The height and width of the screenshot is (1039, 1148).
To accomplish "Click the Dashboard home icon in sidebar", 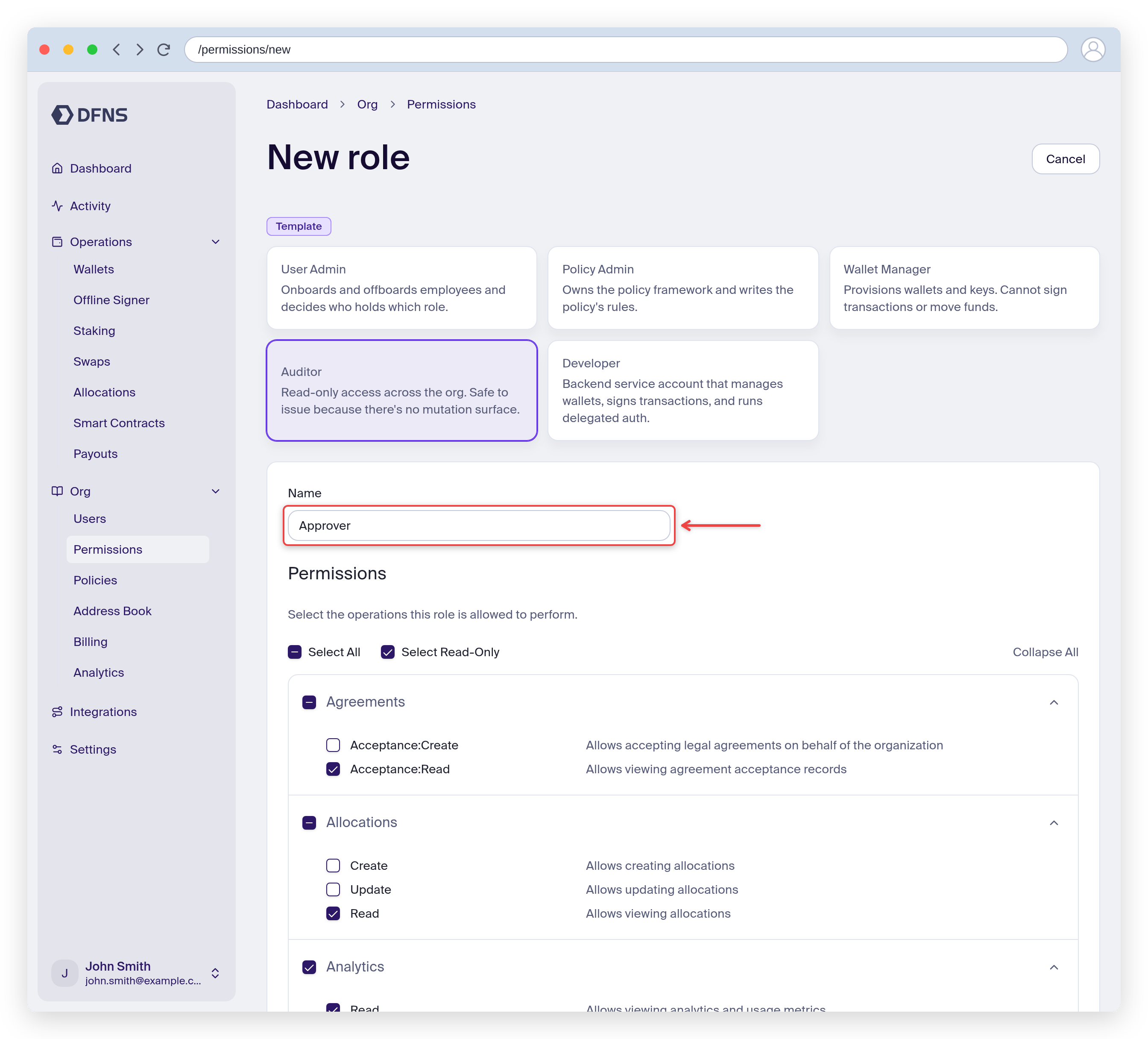I will point(57,168).
